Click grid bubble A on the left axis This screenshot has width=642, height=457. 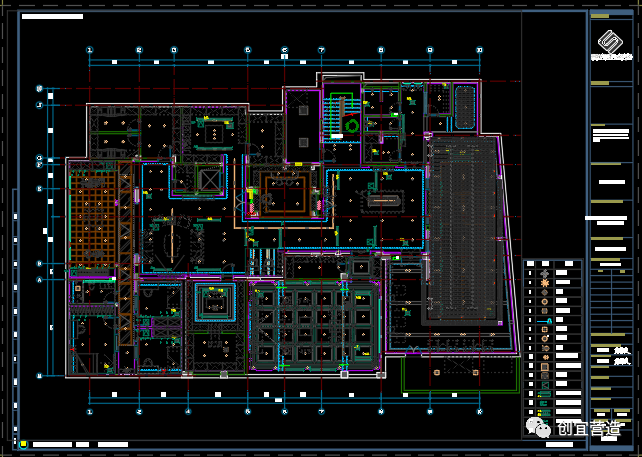40,280
